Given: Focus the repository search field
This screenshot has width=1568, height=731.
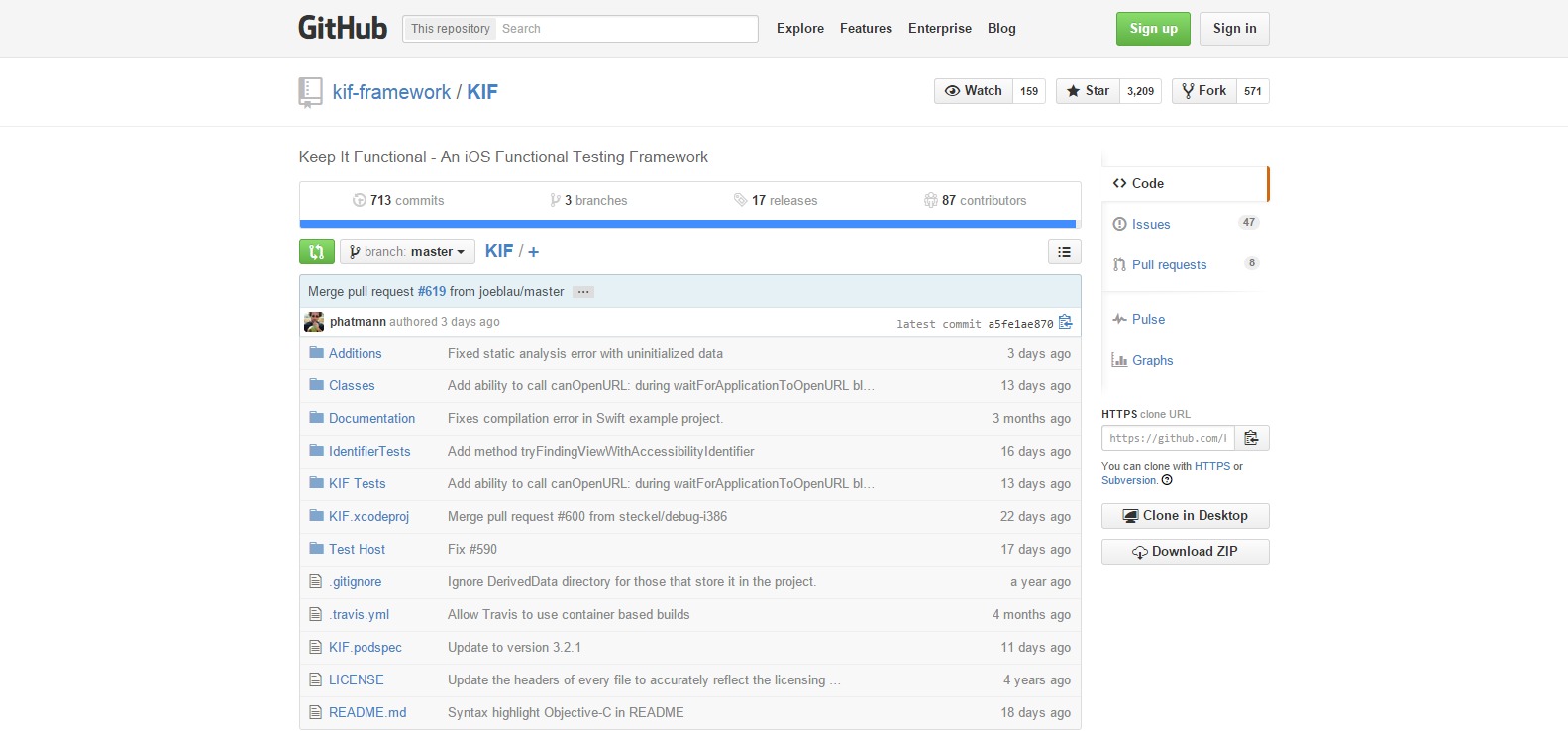Looking at the screenshot, I should coord(626,29).
